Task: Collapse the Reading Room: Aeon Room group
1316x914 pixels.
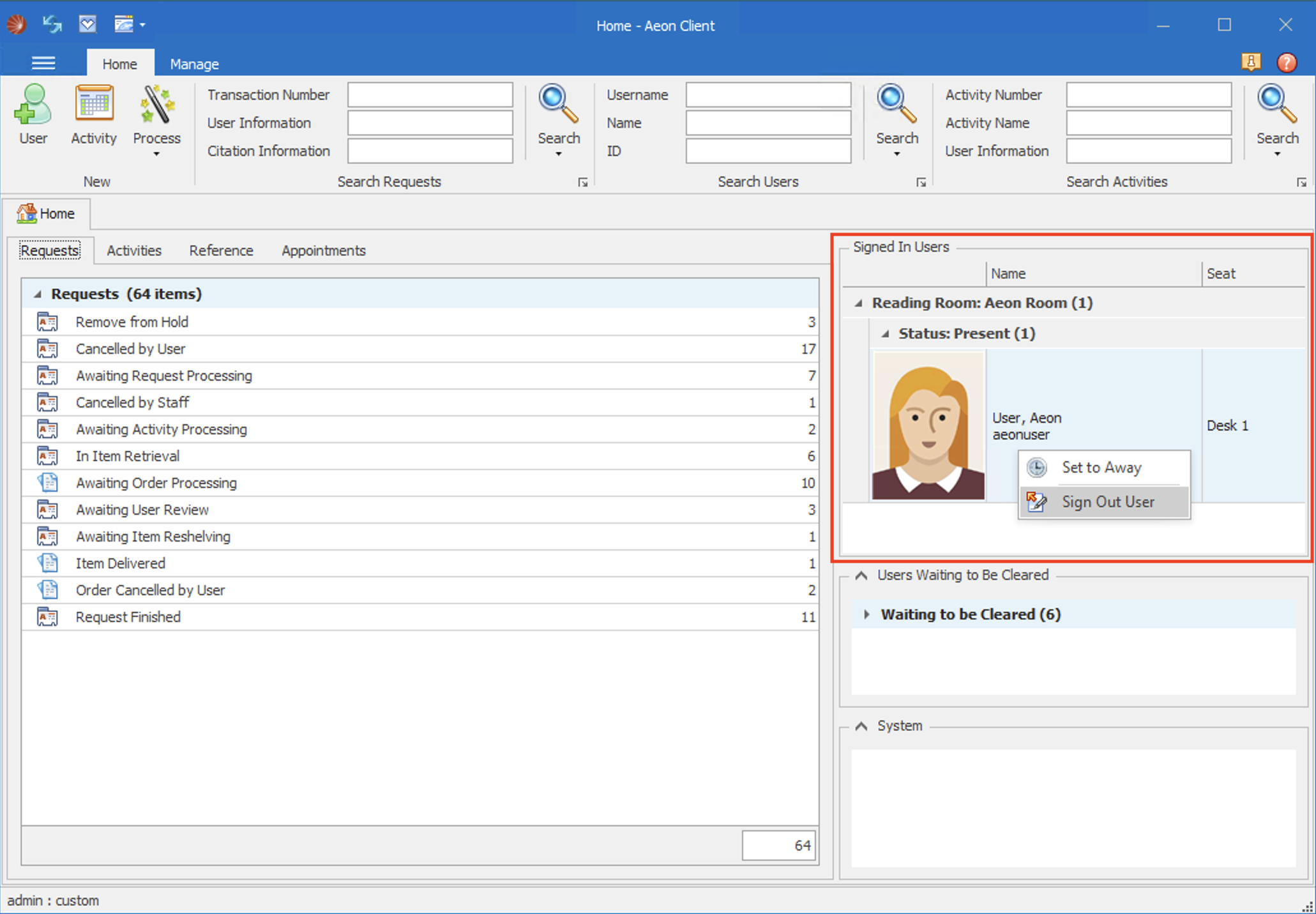Action: (x=859, y=303)
